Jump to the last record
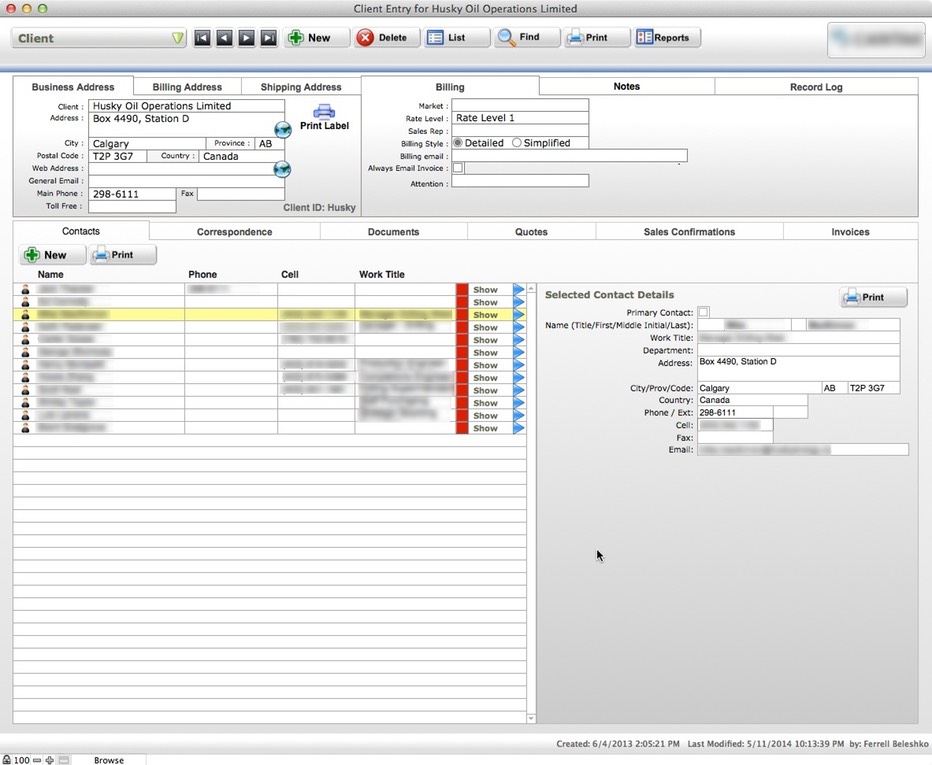Screen dimensions: 932x765 tap(269, 38)
